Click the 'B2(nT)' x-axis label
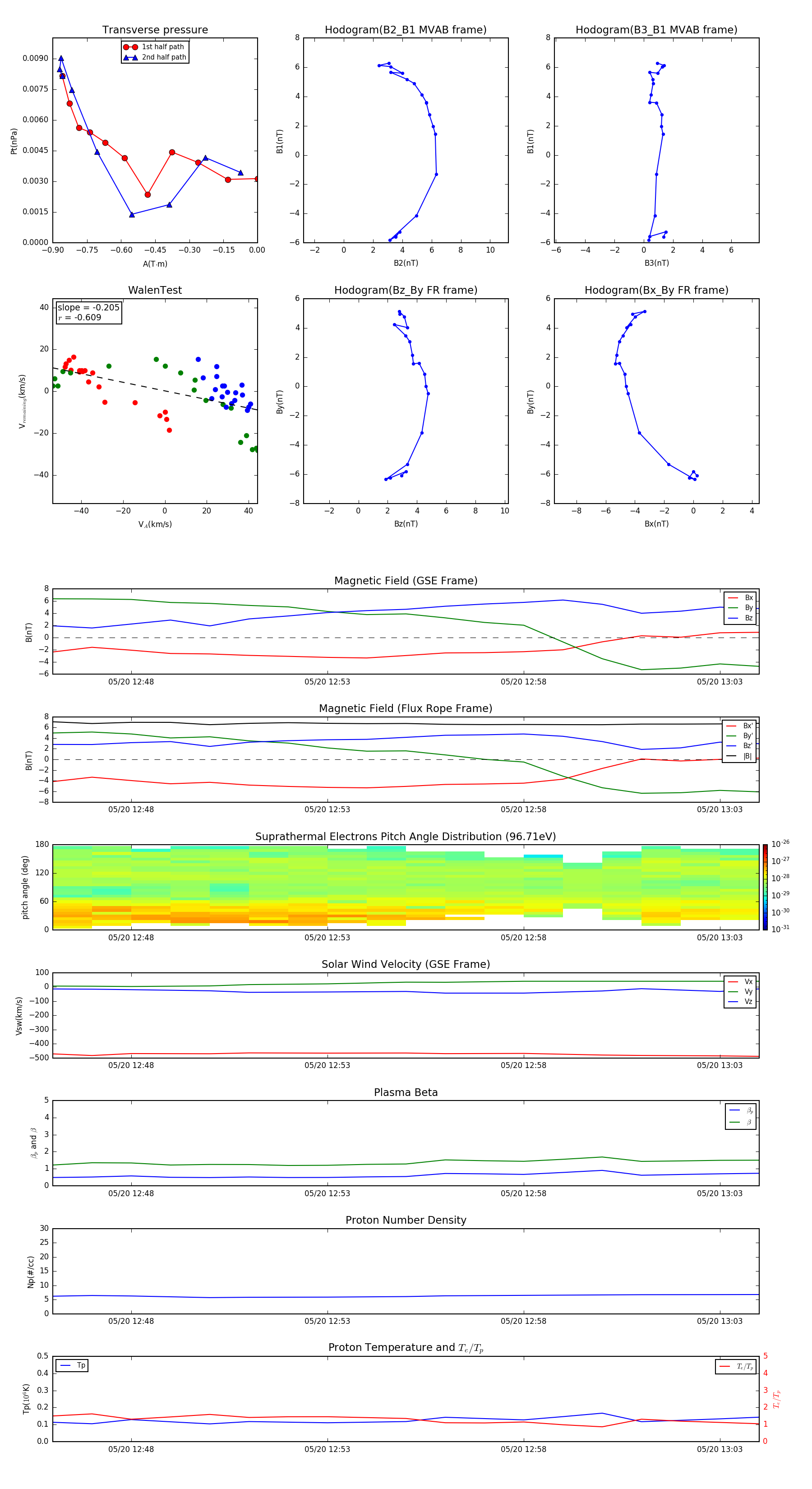The width and height of the screenshot is (812, 1489). click(x=406, y=263)
